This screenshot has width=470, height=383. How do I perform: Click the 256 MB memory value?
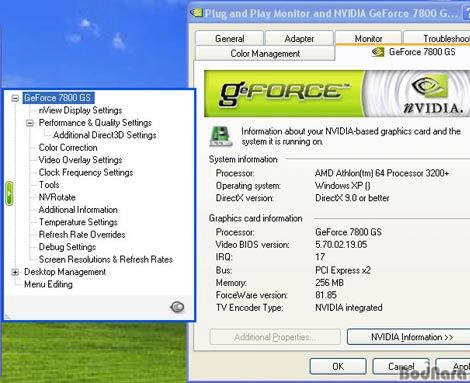pos(329,283)
